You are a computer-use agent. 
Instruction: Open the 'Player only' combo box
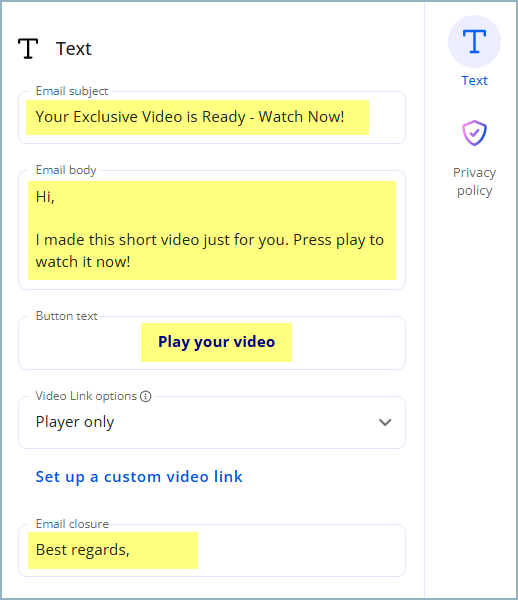pos(212,422)
